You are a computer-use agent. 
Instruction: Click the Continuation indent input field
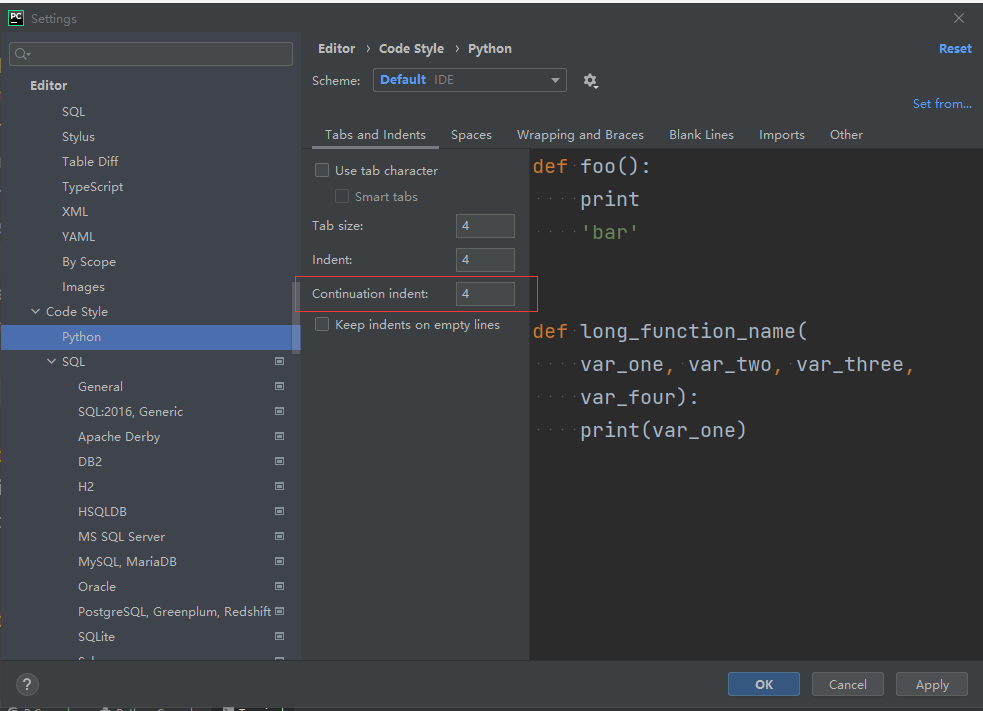click(485, 293)
